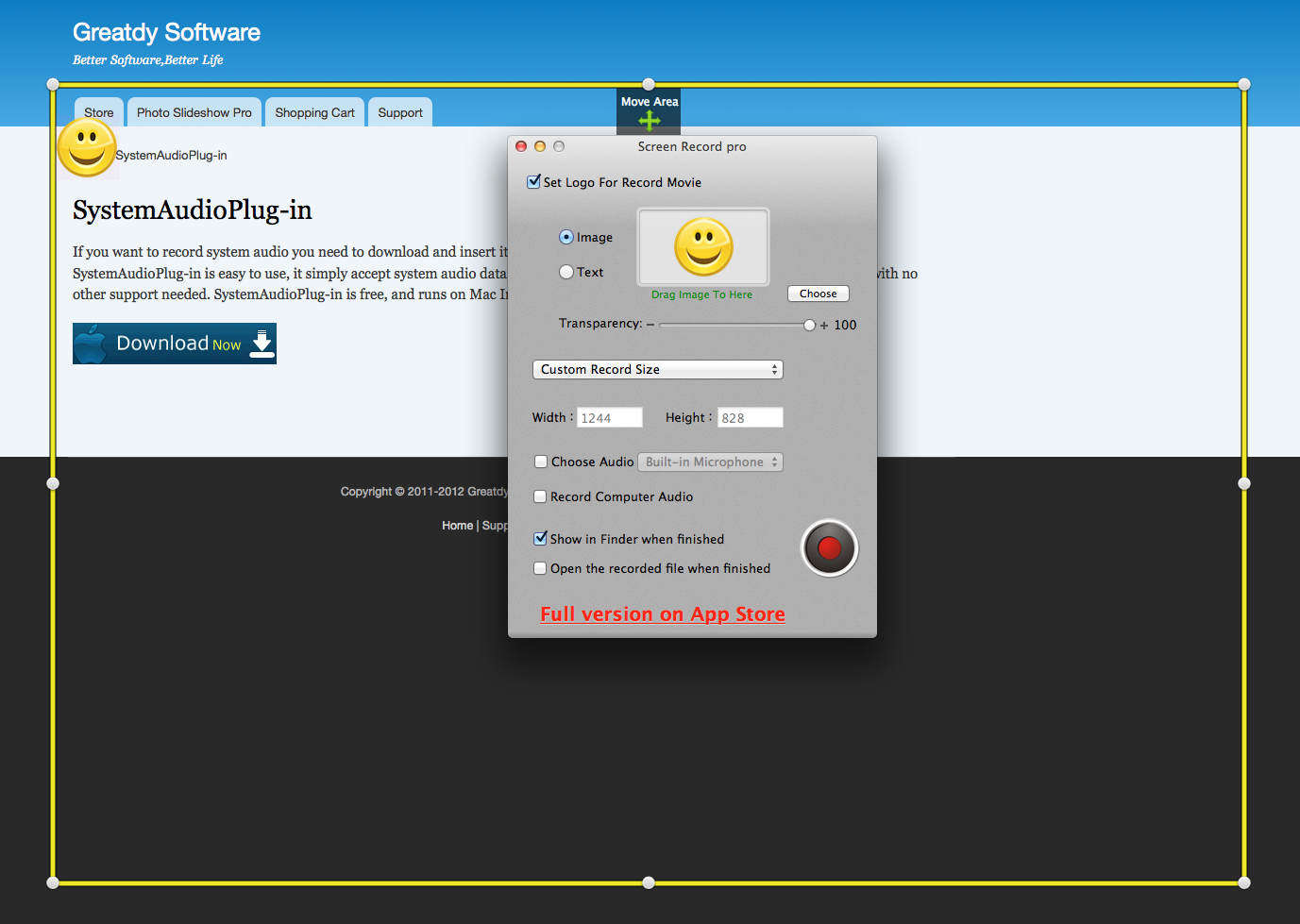Select the Image radio button
1300x924 pixels.
tap(566, 237)
